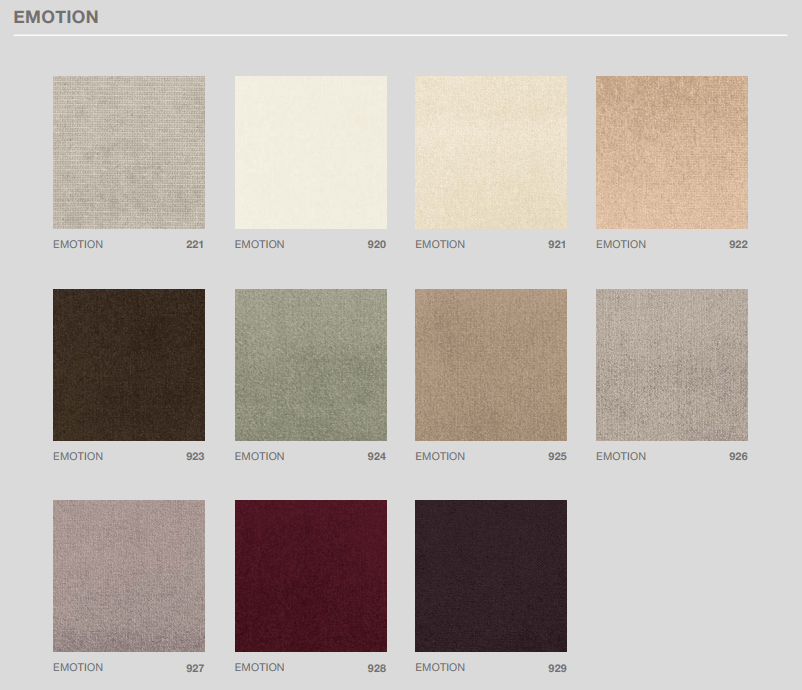Click the EMOTION caption beside 221

click(x=78, y=244)
